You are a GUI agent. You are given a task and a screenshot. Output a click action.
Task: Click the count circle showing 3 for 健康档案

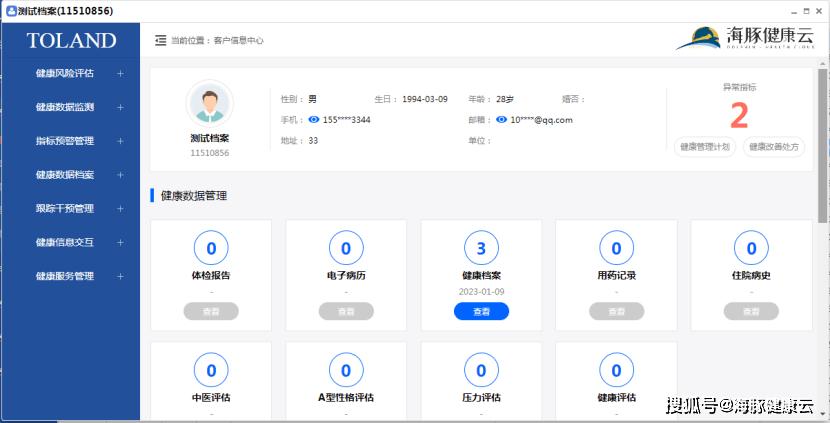pyautogui.click(x=481, y=248)
